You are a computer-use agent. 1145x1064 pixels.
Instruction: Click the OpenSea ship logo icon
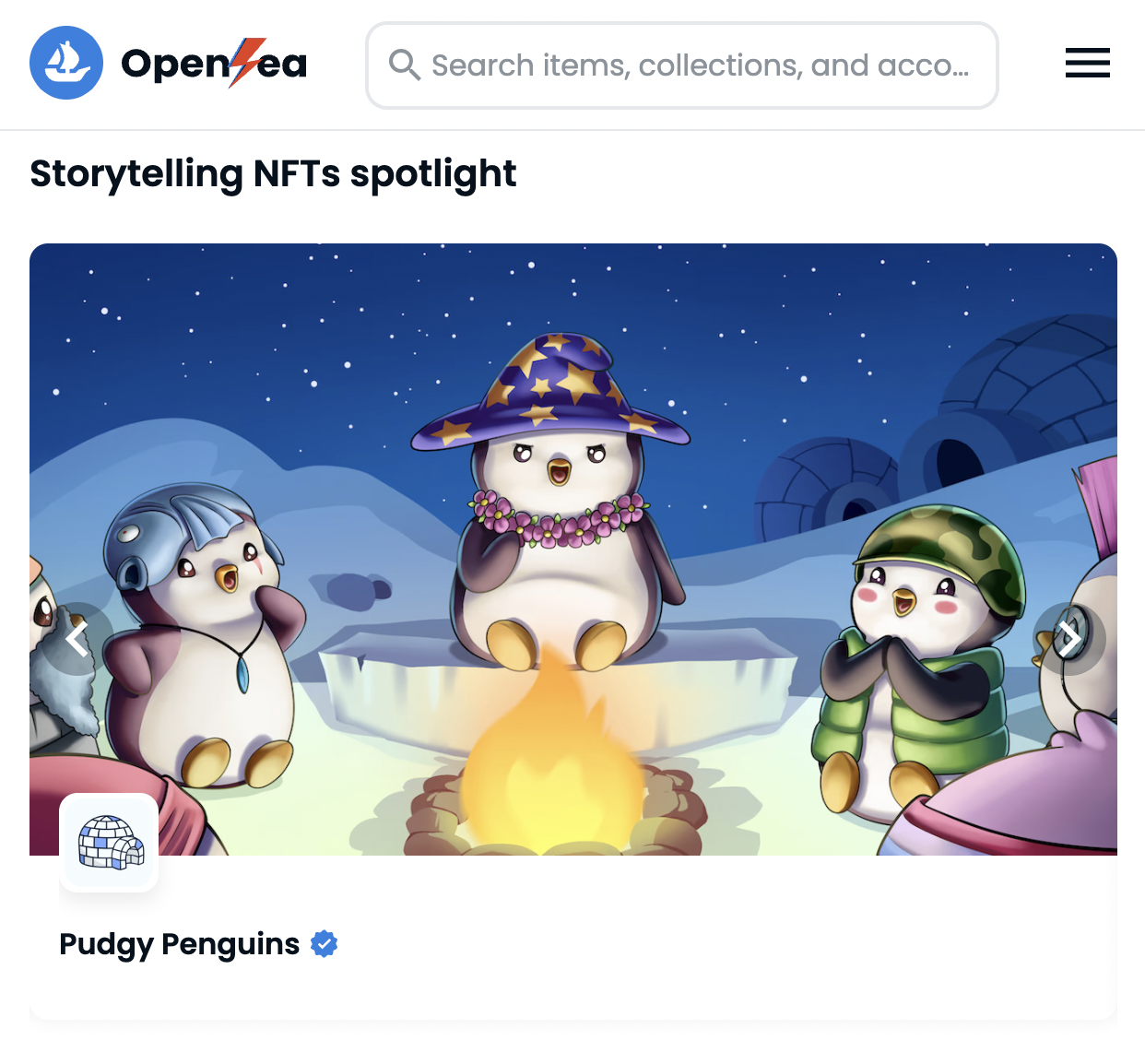(66, 63)
